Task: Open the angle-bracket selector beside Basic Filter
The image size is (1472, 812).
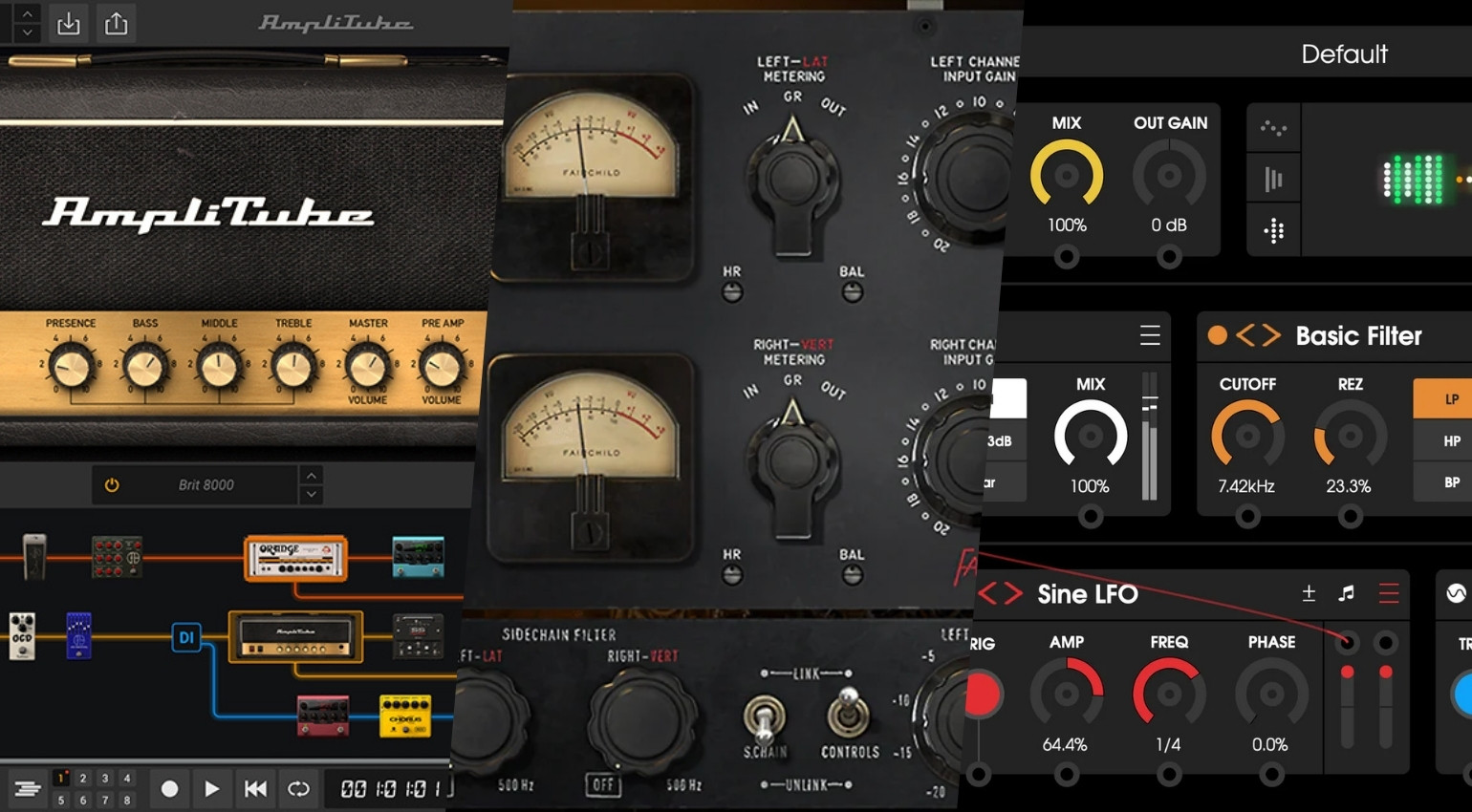Action: pyautogui.click(x=1257, y=335)
